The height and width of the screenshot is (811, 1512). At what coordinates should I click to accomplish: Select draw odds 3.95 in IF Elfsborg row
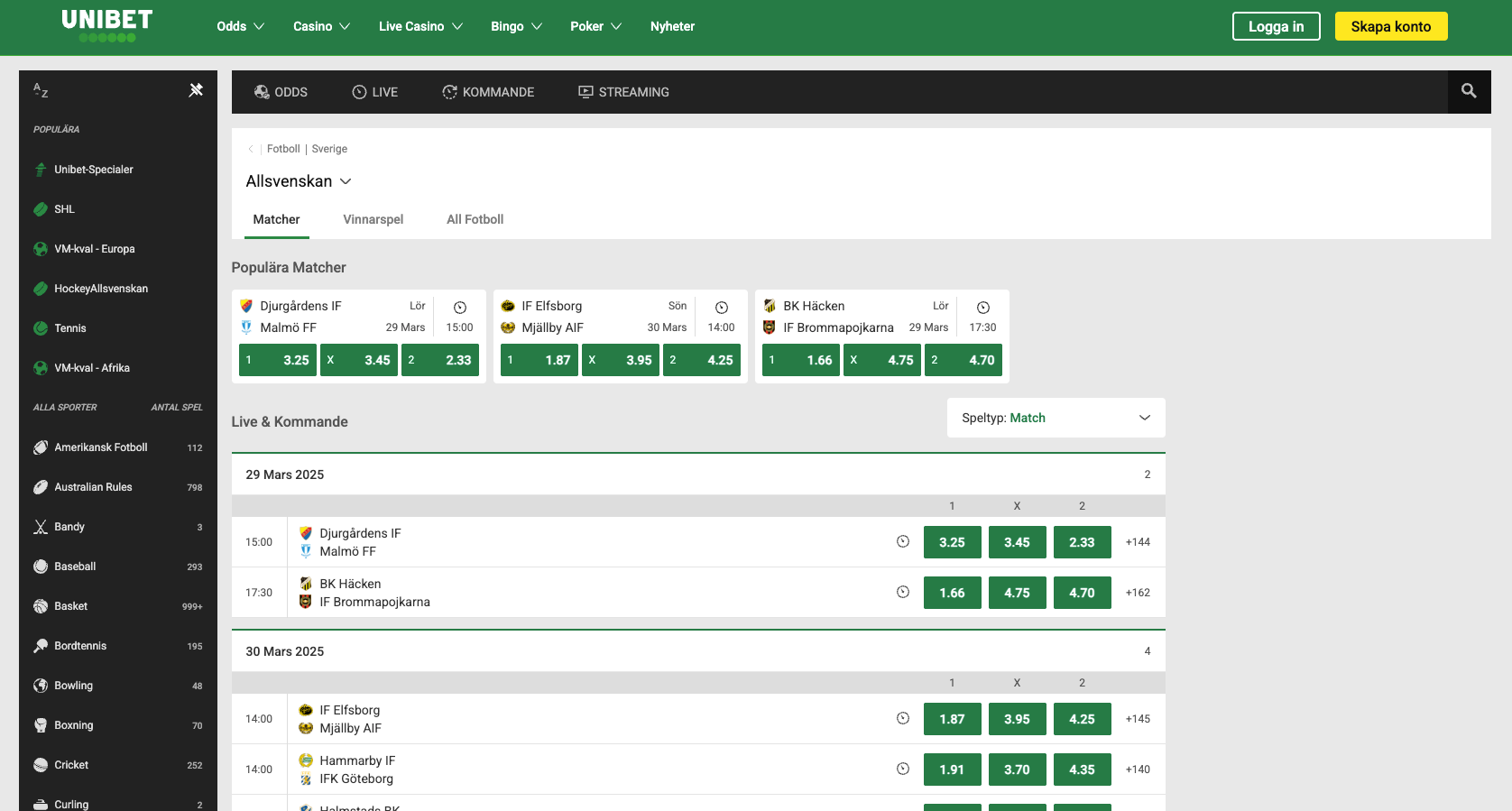pyautogui.click(x=1017, y=719)
